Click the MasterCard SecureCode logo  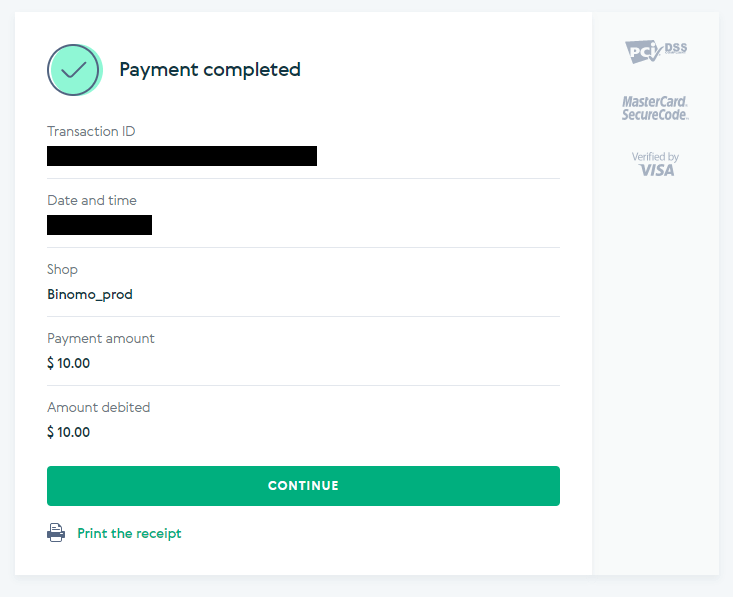pos(655,108)
